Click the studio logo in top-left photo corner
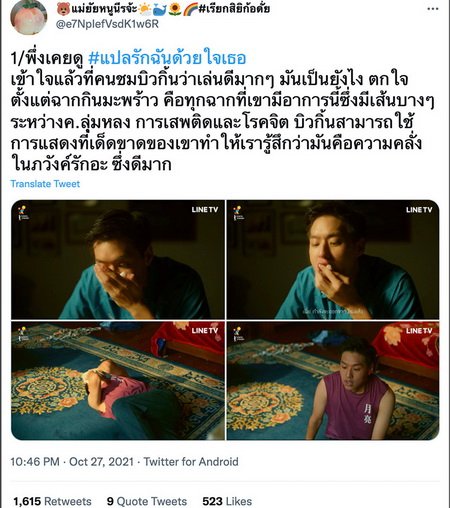Image resolution: width=450 pixels, height=508 pixels. tap(23, 213)
